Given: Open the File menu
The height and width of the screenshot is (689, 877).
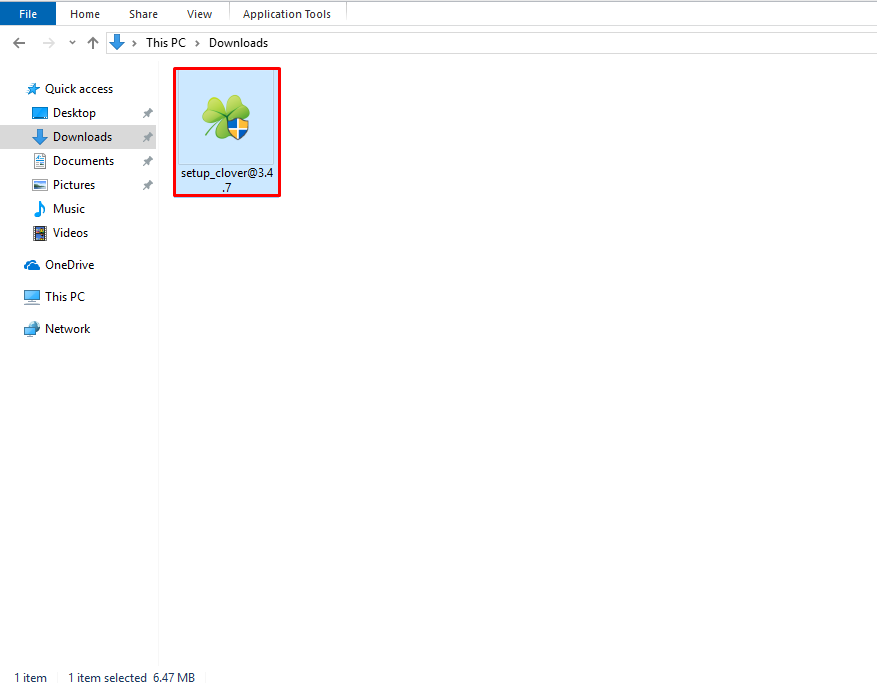Looking at the screenshot, I should click(28, 14).
